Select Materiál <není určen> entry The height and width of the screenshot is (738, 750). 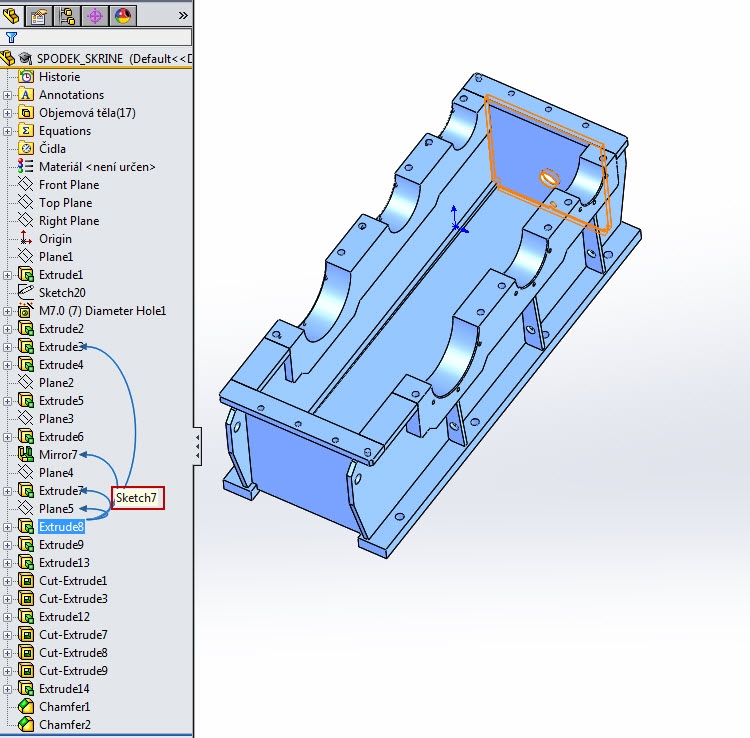pos(97,167)
